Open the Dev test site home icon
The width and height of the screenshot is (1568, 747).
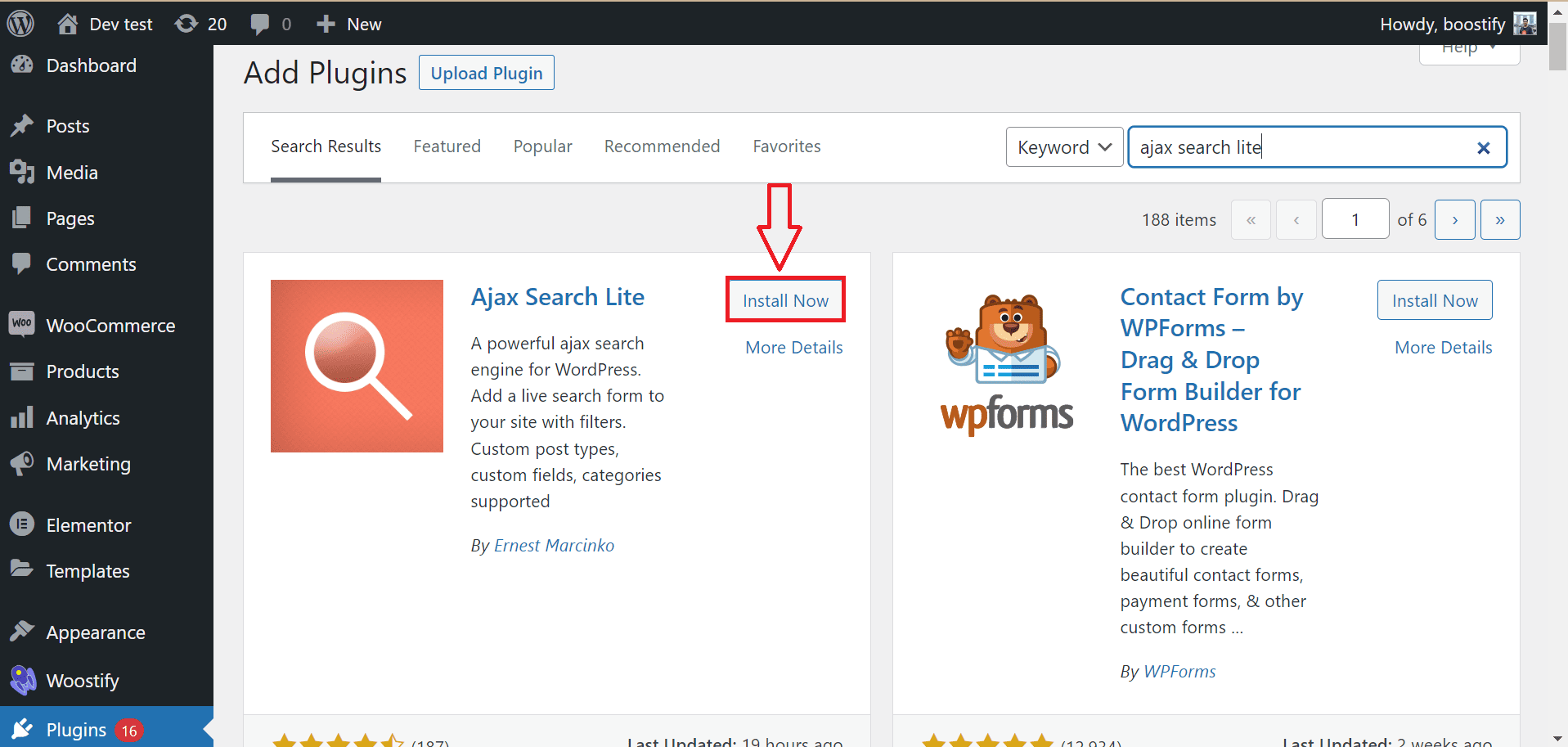[x=68, y=24]
